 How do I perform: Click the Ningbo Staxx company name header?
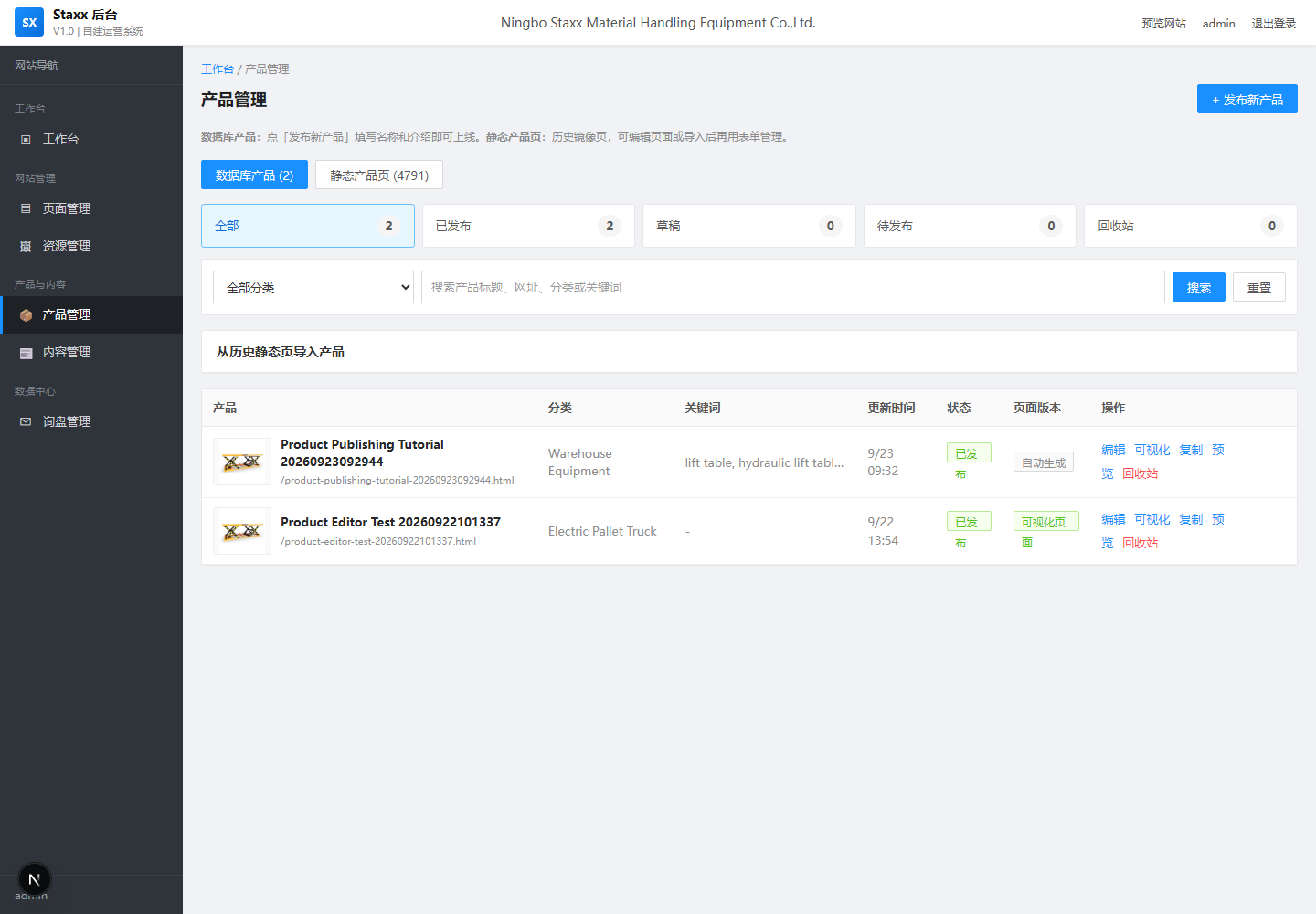coord(658,23)
